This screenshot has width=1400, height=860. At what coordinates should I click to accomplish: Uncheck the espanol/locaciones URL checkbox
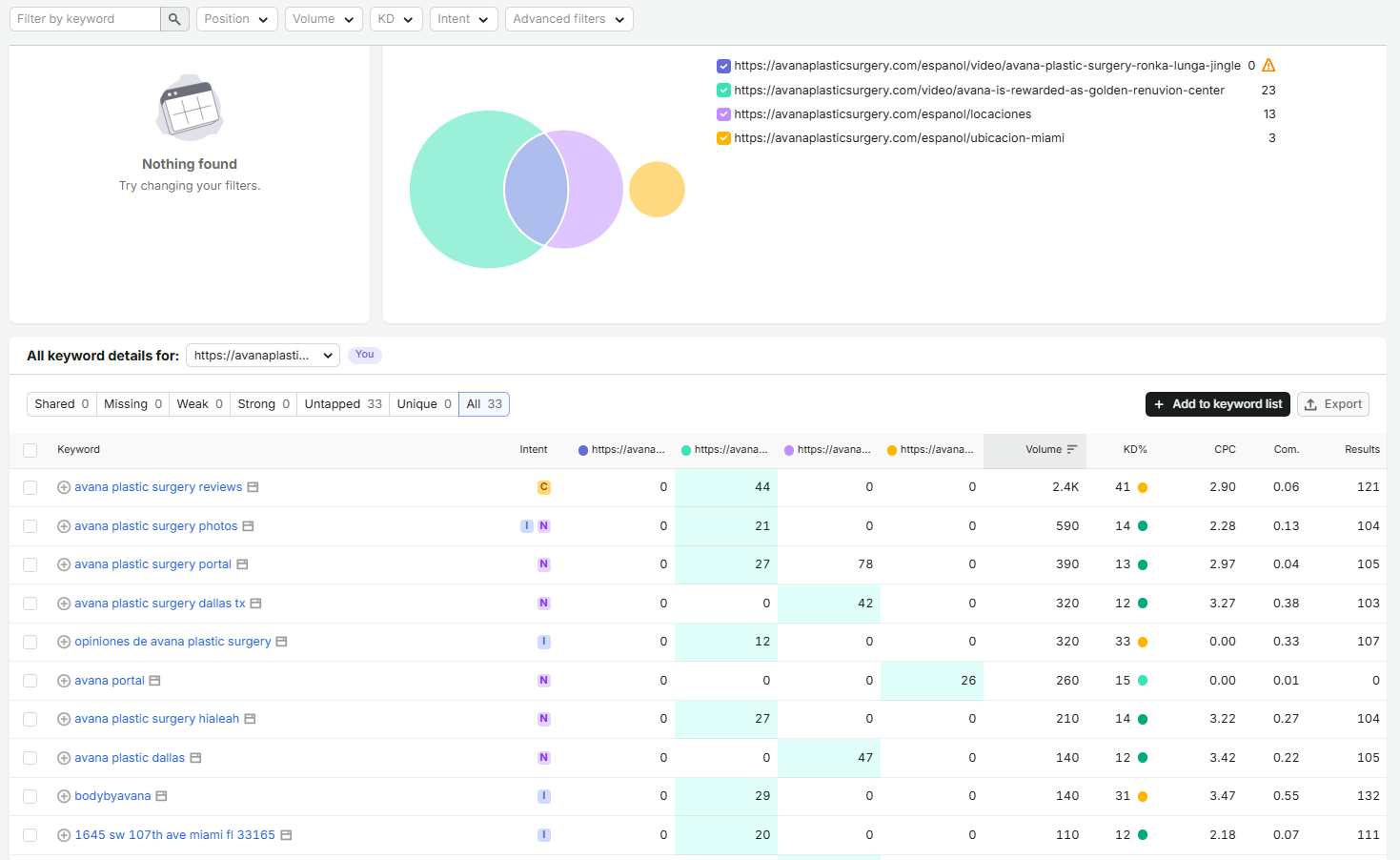pyautogui.click(x=723, y=114)
